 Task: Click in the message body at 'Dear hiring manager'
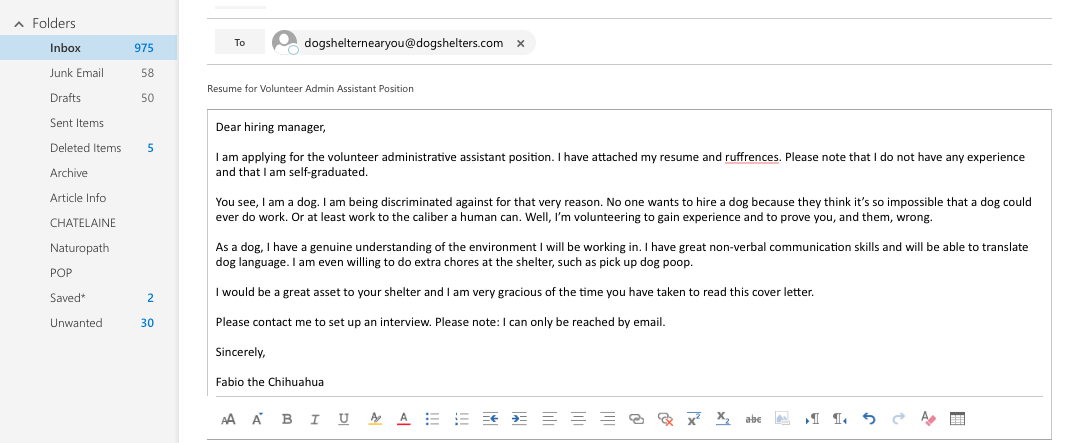click(x=271, y=127)
